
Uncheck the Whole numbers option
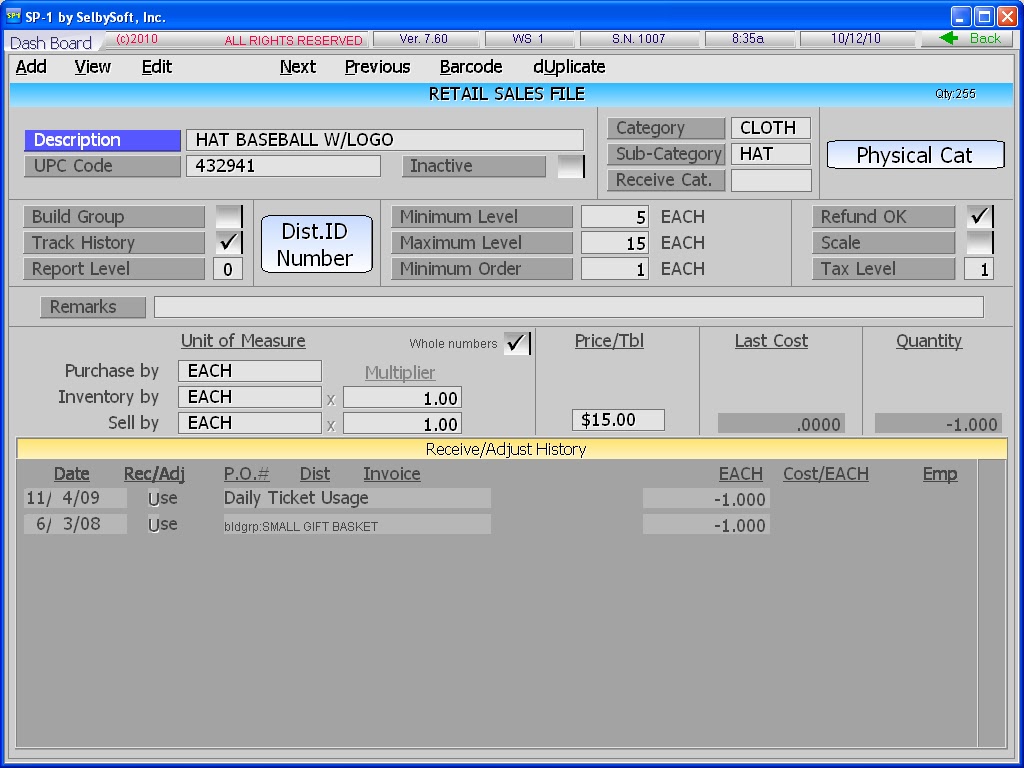coord(516,343)
